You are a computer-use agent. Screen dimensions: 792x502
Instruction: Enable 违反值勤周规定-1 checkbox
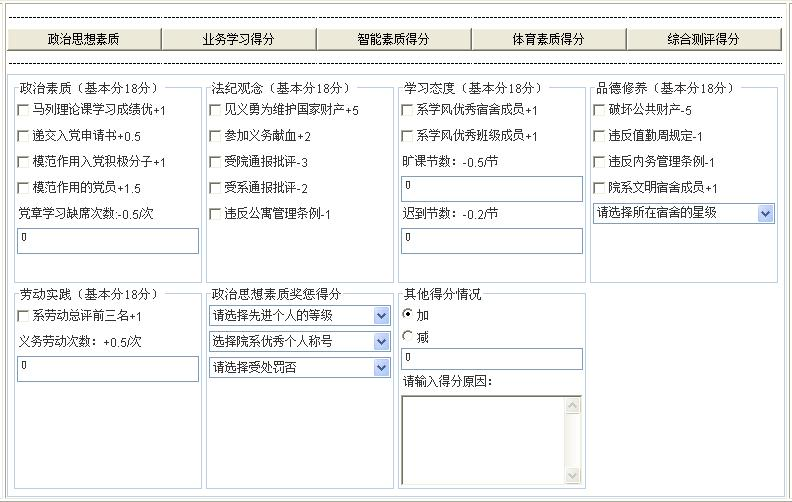point(599,136)
